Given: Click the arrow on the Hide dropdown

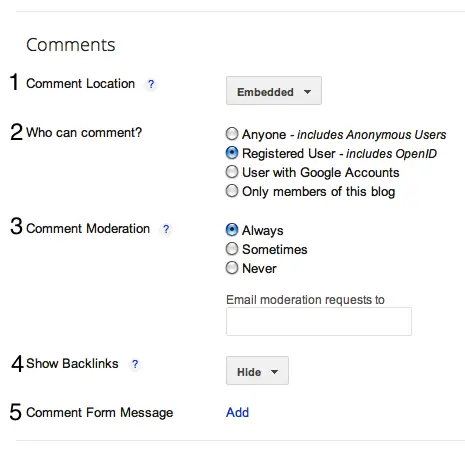Looking at the screenshot, I should click(x=274, y=372).
